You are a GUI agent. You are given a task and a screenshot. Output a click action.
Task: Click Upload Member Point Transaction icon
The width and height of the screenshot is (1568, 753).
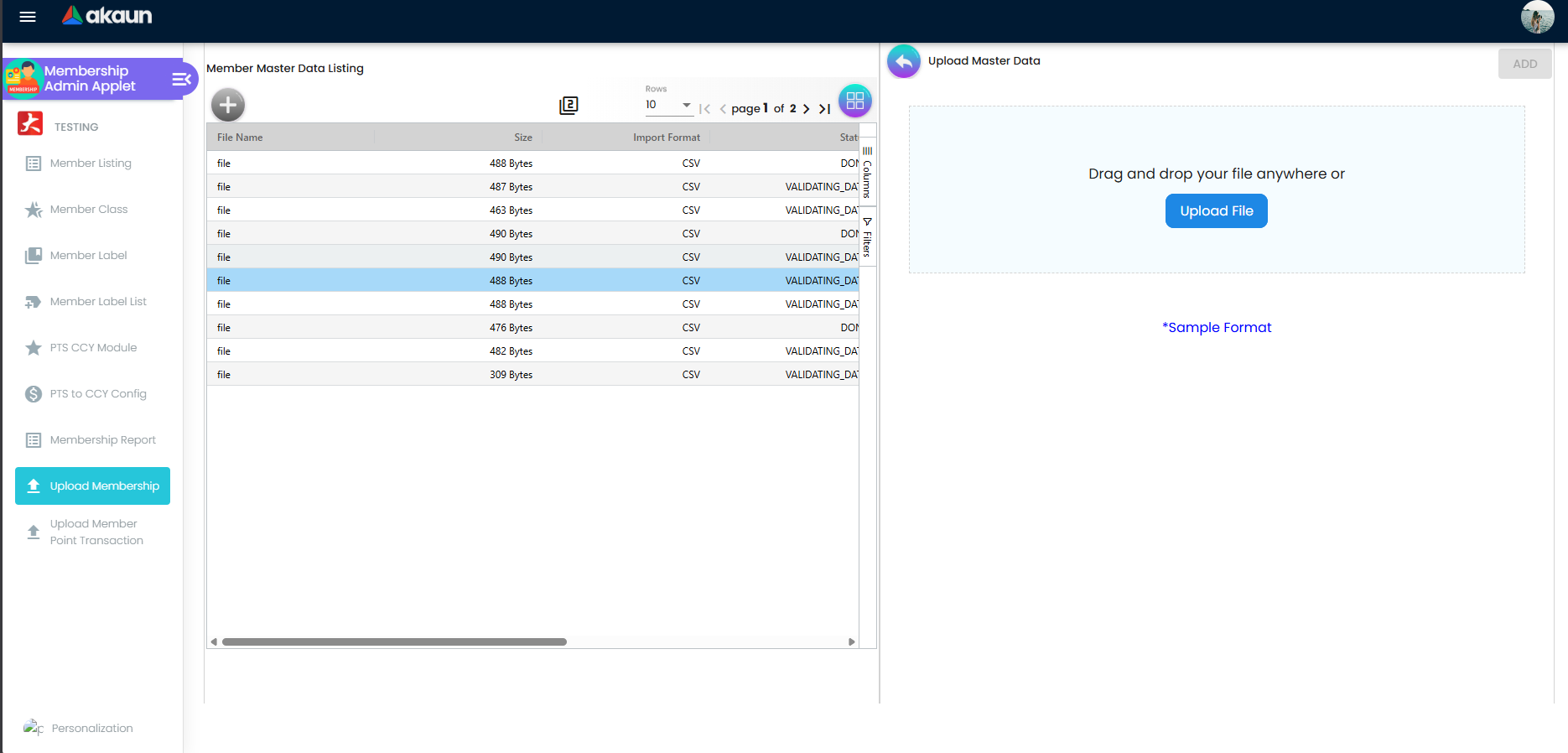[x=34, y=532]
